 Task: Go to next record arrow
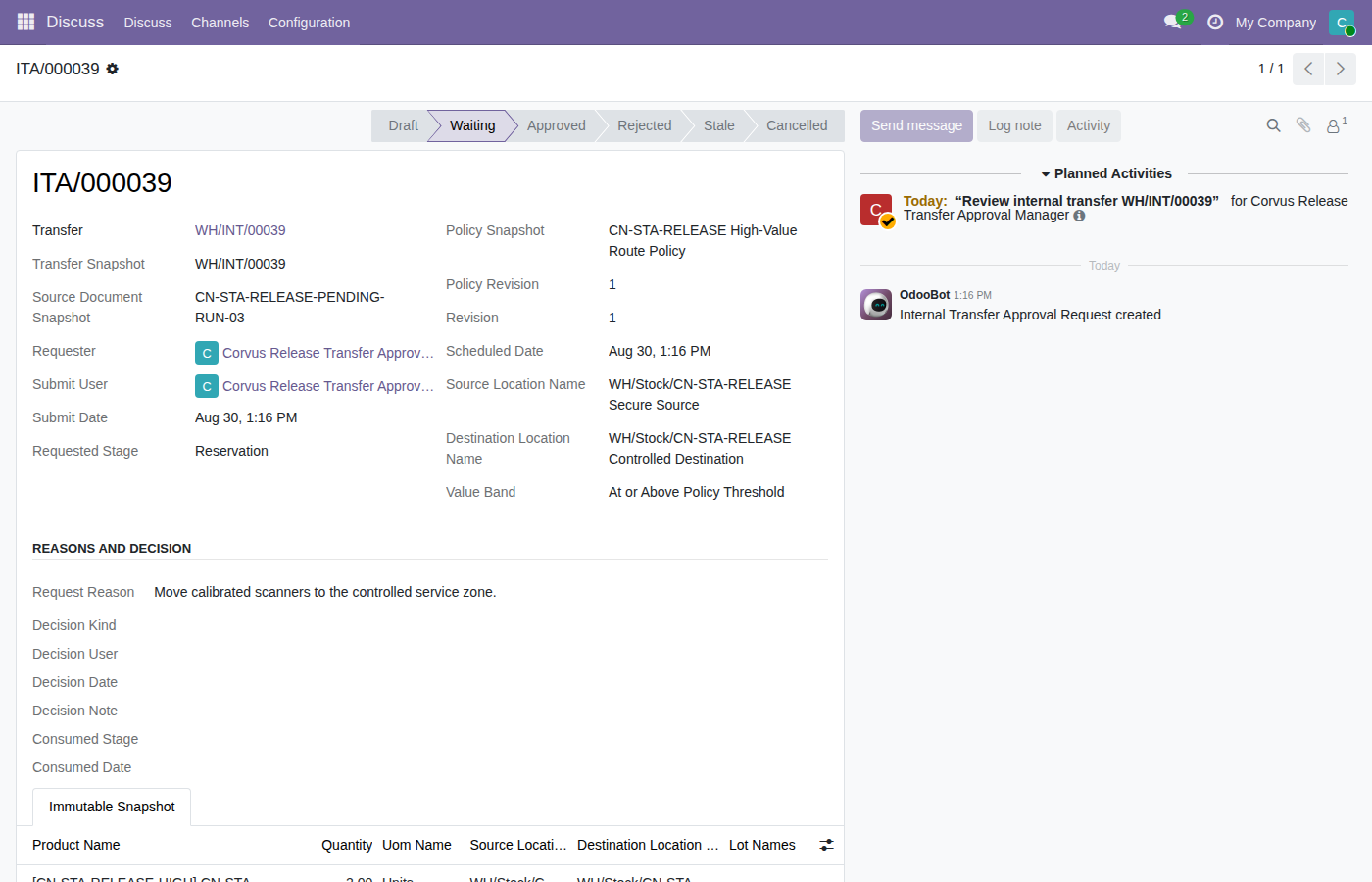point(1341,69)
